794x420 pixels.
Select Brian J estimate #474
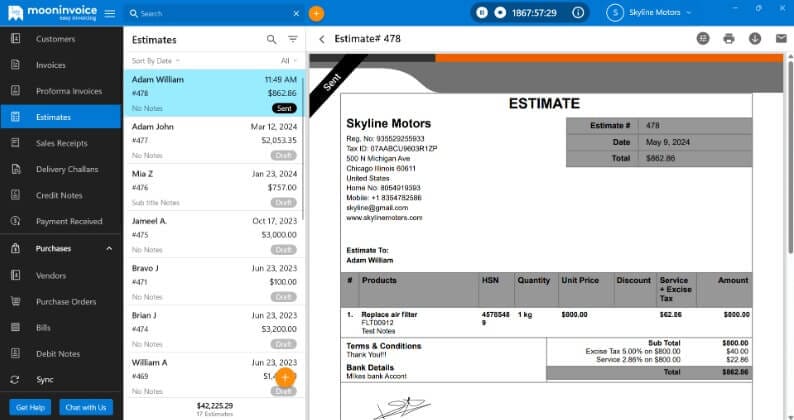[214, 329]
